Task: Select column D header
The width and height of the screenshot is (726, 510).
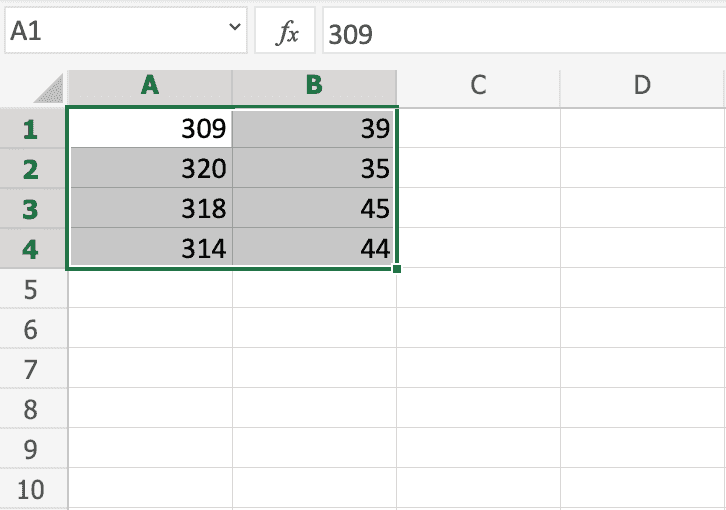Action: pyautogui.click(x=642, y=86)
